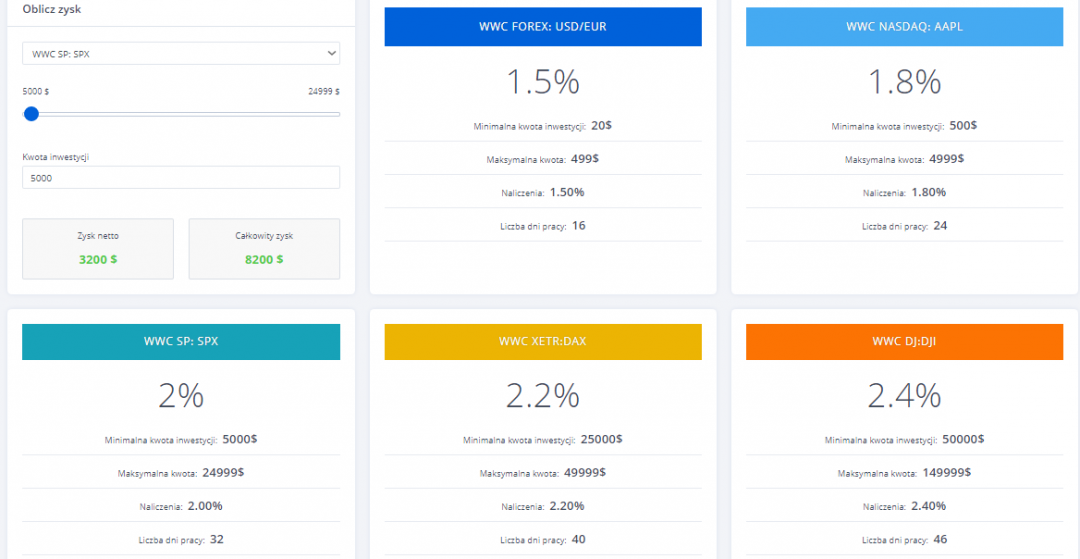Click the large 1.5% rate text
Screen dimensions: 1080x559
543,82
